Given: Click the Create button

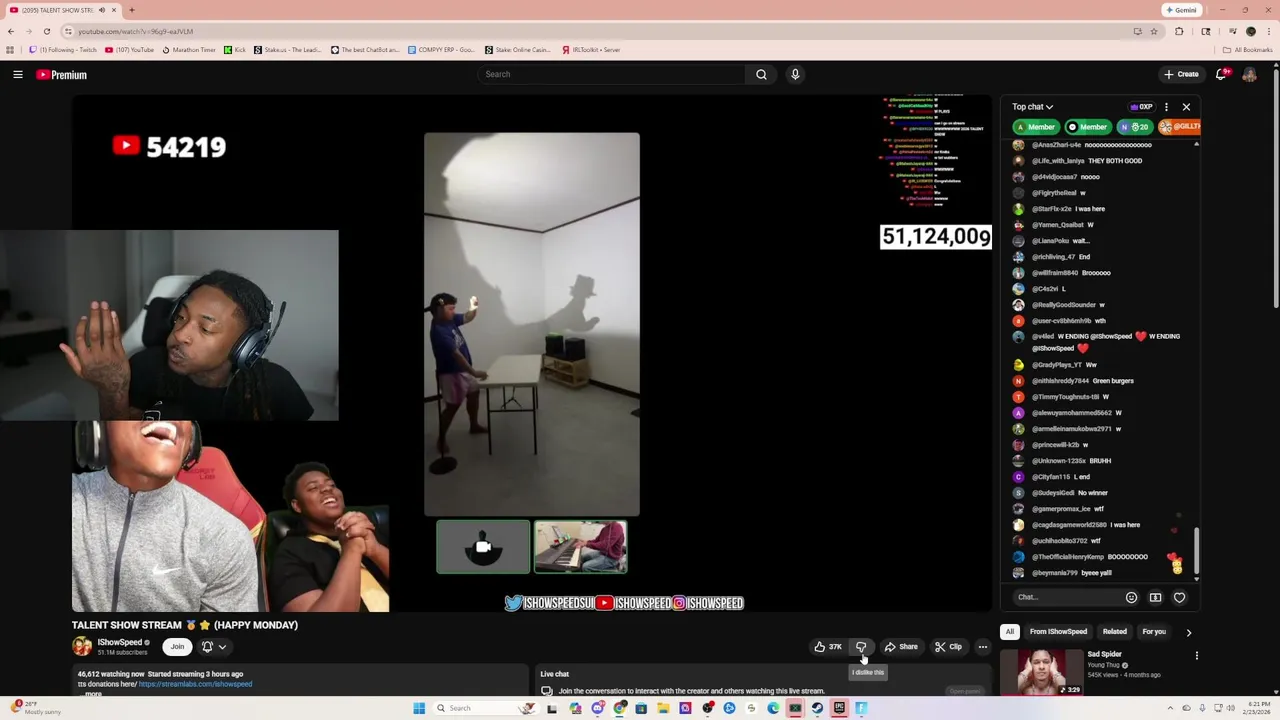Looking at the screenshot, I should coord(1181,74).
